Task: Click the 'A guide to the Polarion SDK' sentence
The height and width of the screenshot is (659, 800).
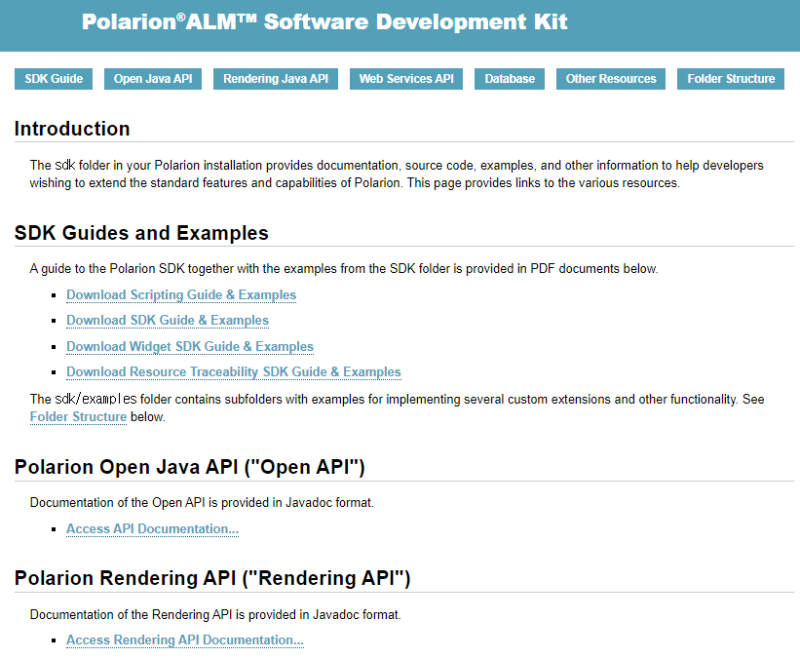Action: pyautogui.click(x=344, y=269)
